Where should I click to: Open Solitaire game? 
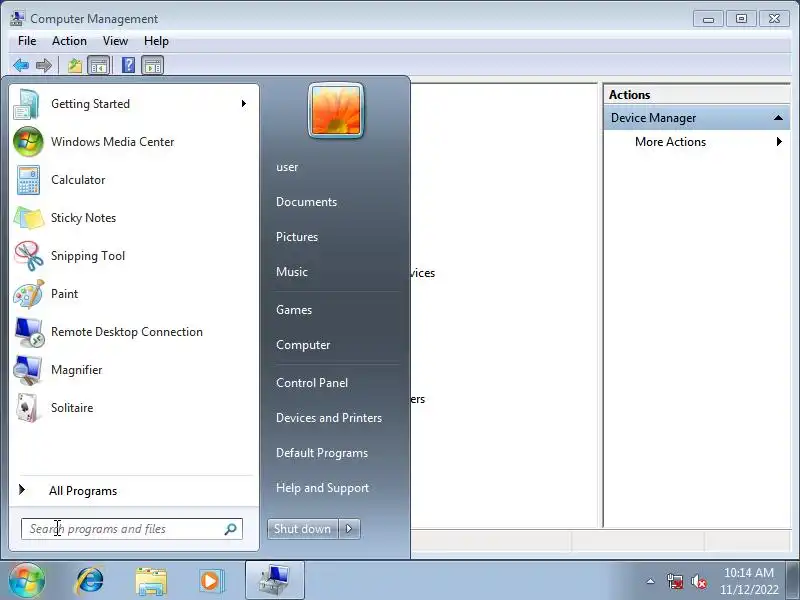tap(134, 408)
